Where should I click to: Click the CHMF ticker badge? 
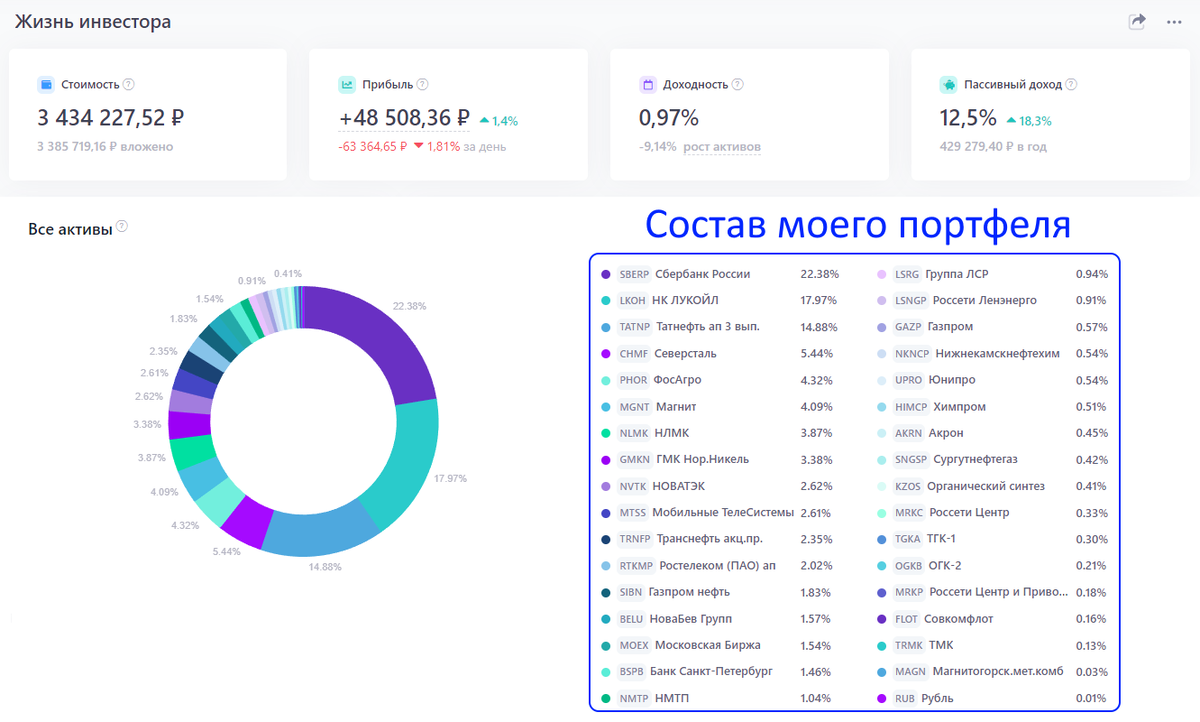coord(634,353)
